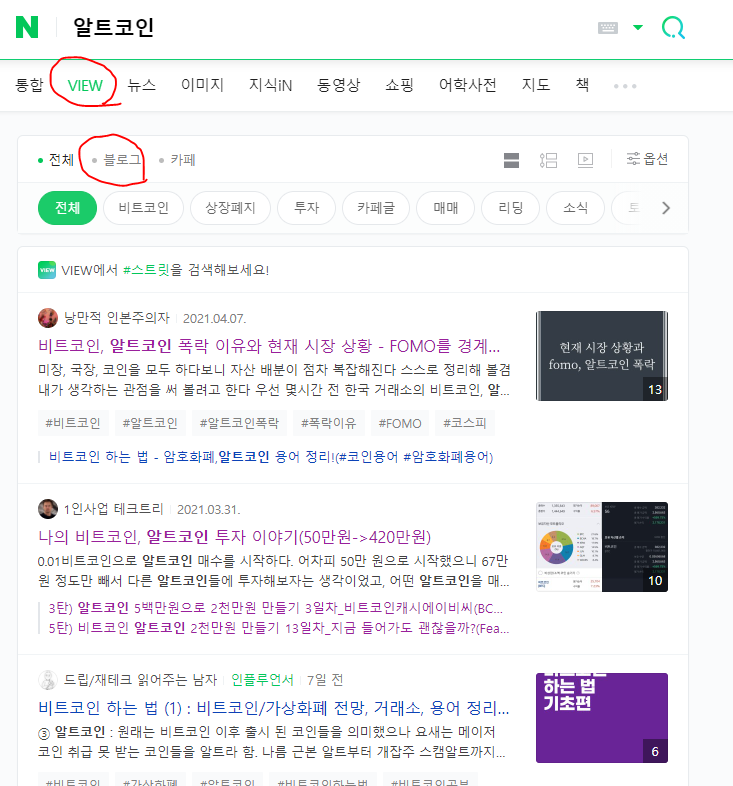
Task: Open the 낭만적 인본주의자 blog name
Action: pos(117,318)
